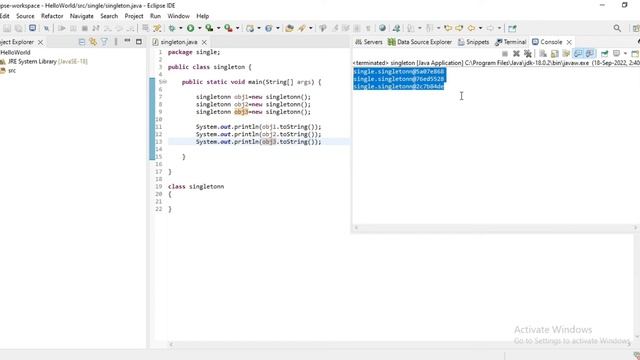Open the Source menu
The width and height of the screenshot is (640, 360).
pos(25,16)
